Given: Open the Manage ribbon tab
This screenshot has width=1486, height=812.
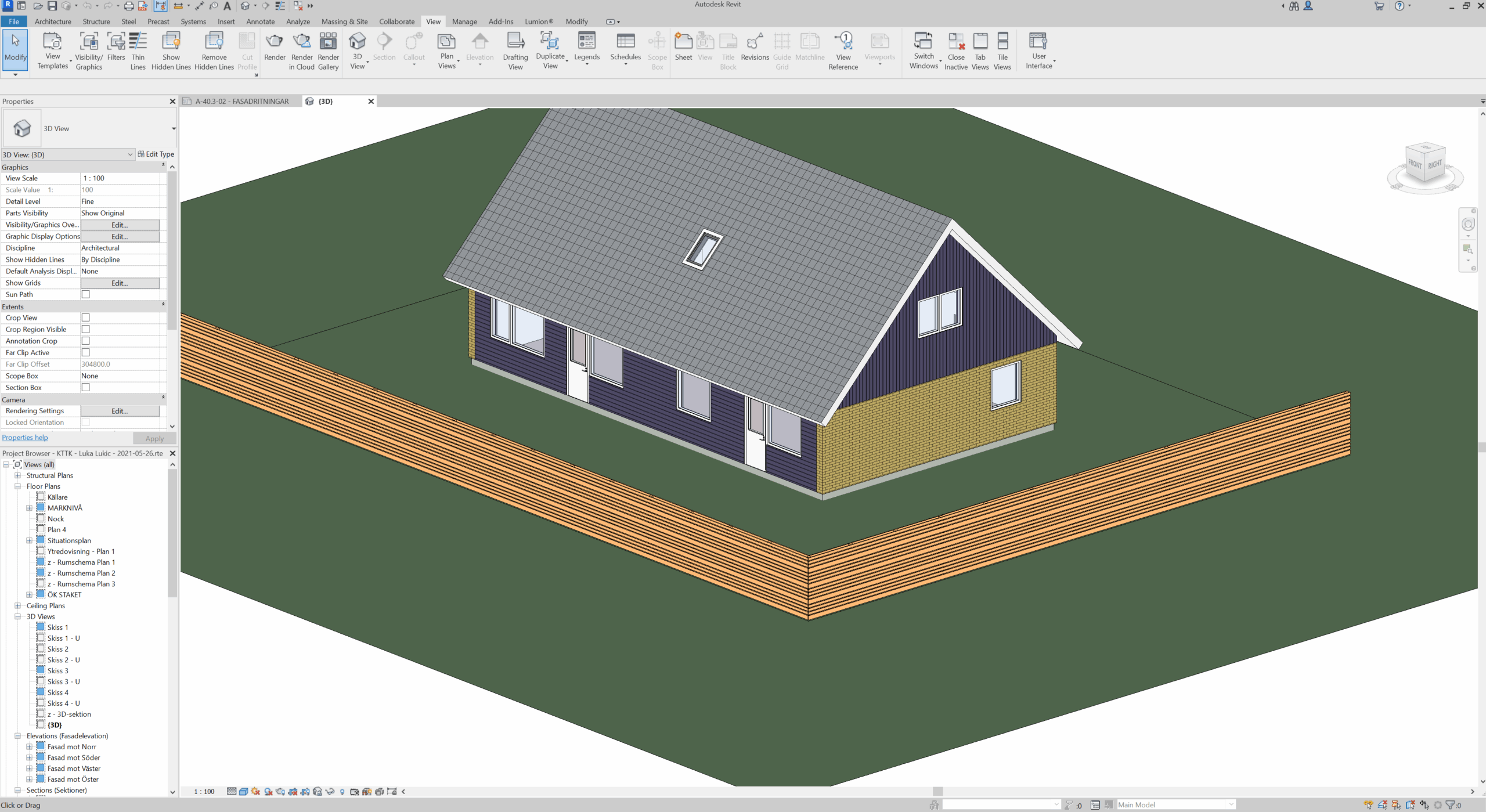Looking at the screenshot, I should tap(464, 21).
